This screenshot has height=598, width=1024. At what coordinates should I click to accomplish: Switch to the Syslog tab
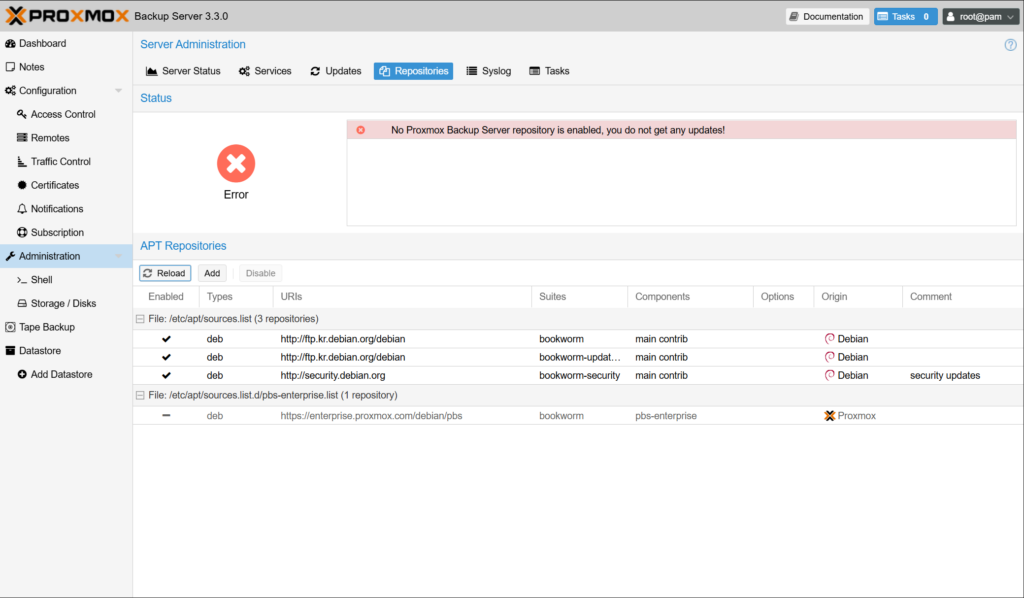tap(488, 71)
